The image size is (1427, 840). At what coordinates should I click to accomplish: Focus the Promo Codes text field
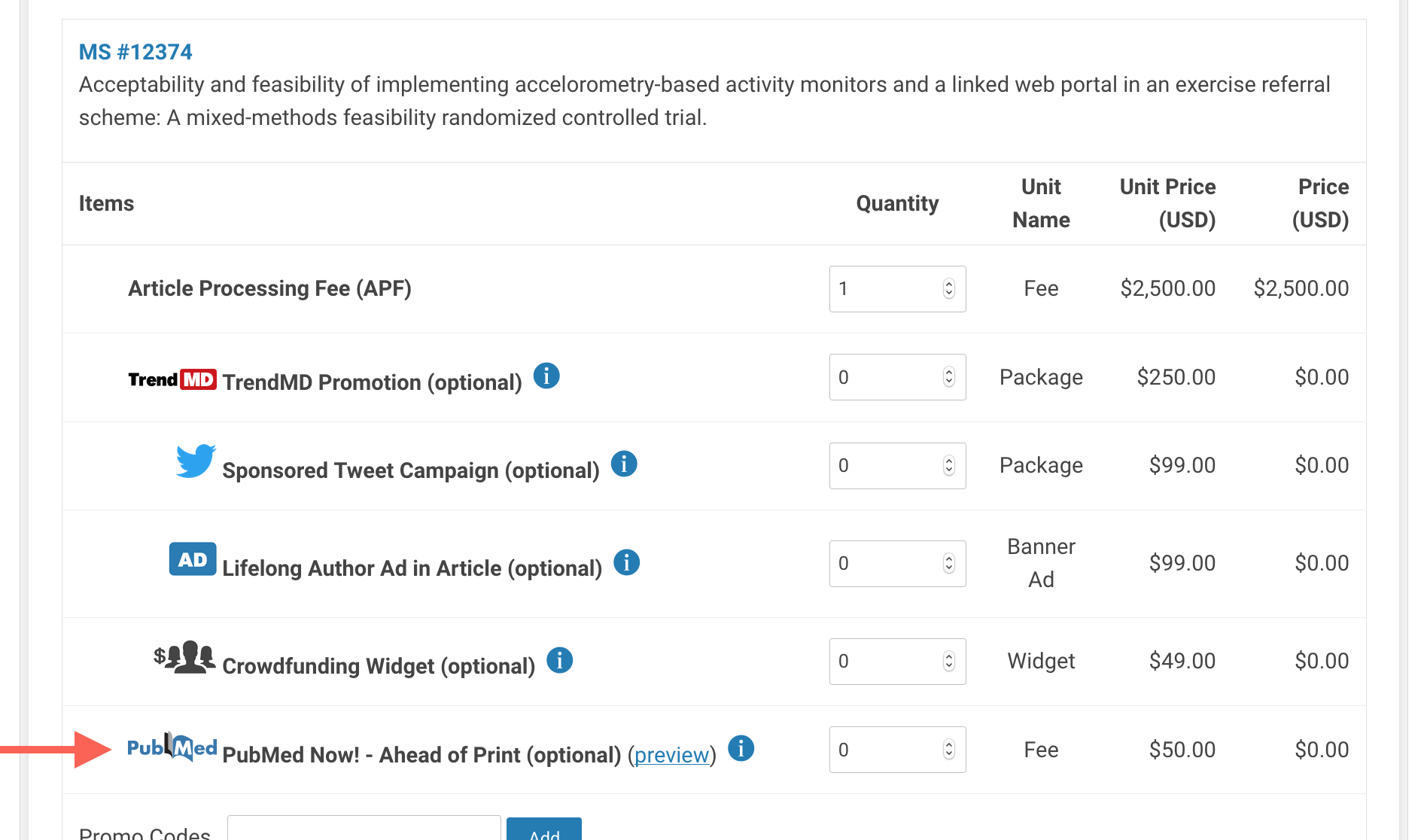pyautogui.click(x=364, y=829)
